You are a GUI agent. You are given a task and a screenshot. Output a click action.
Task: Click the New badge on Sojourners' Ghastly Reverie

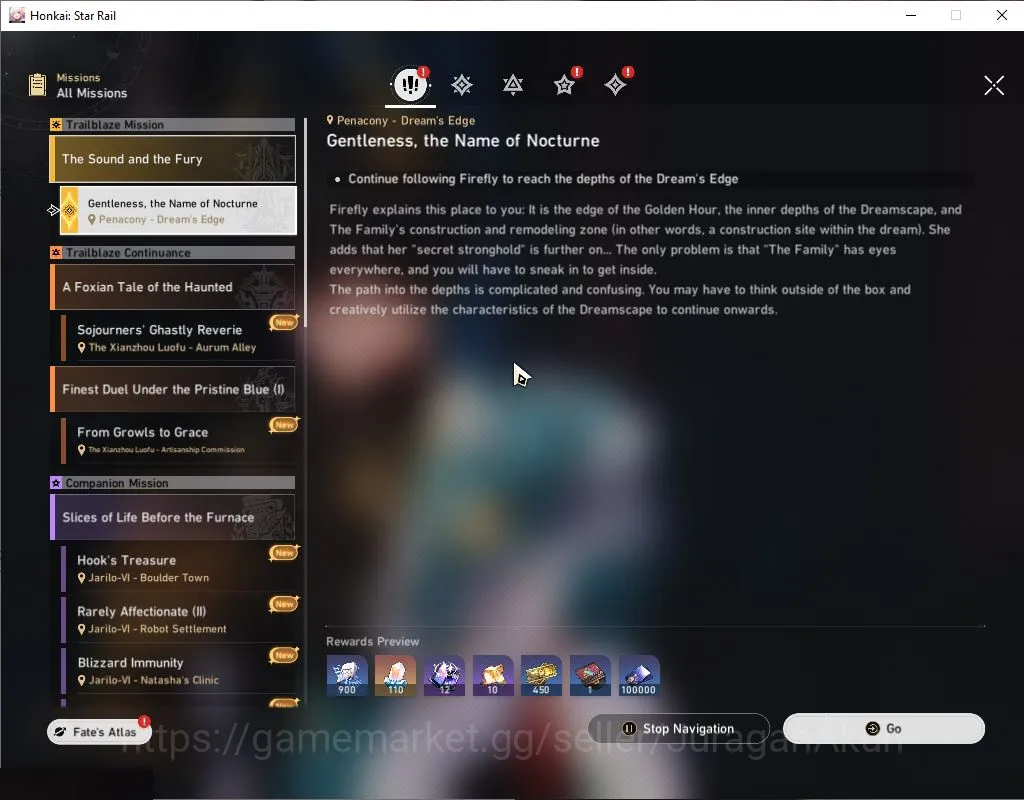click(x=284, y=322)
